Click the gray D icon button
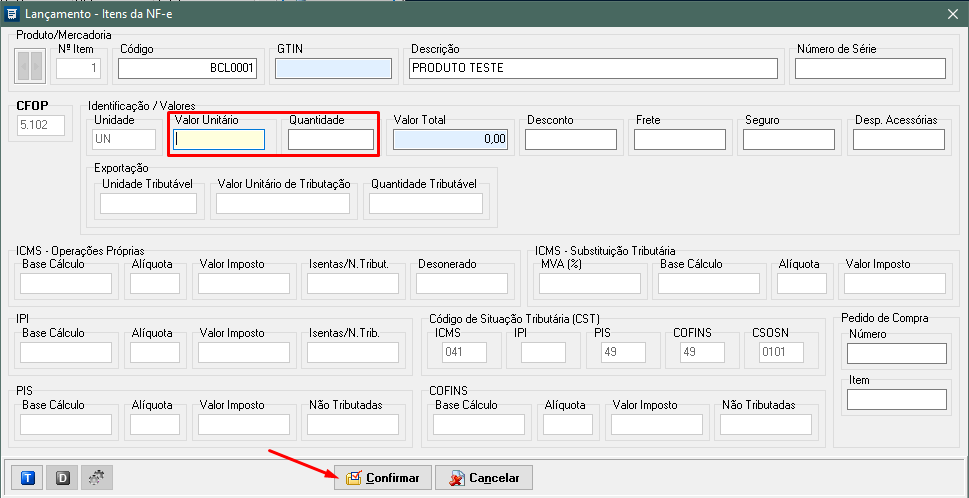The height and width of the screenshot is (498, 969). point(62,478)
